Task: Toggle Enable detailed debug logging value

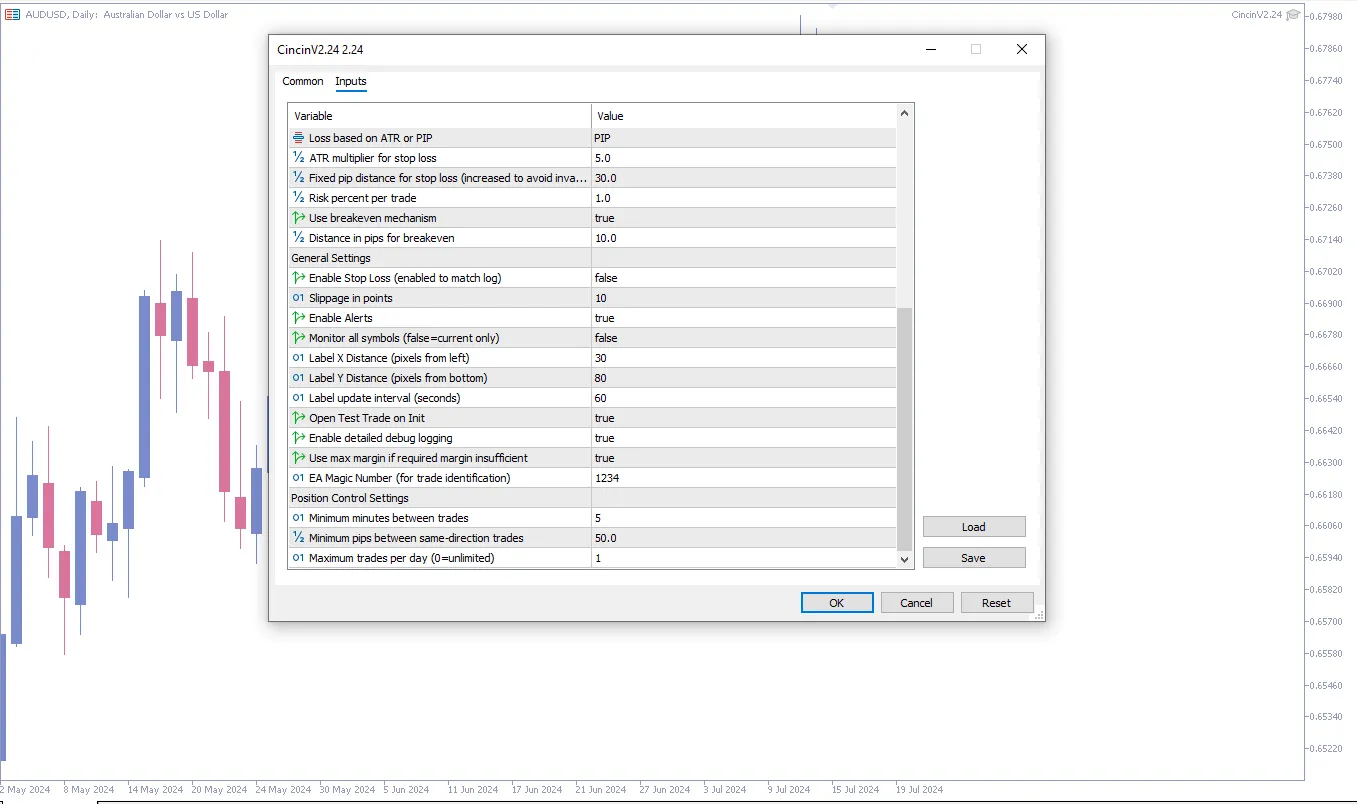Action: (x=742, y=438)
